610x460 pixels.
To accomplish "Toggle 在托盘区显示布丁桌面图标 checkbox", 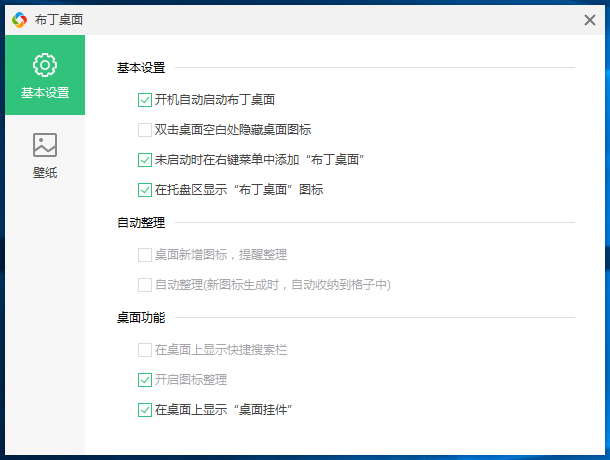I will pyautogui.click(x=145, y=190).
